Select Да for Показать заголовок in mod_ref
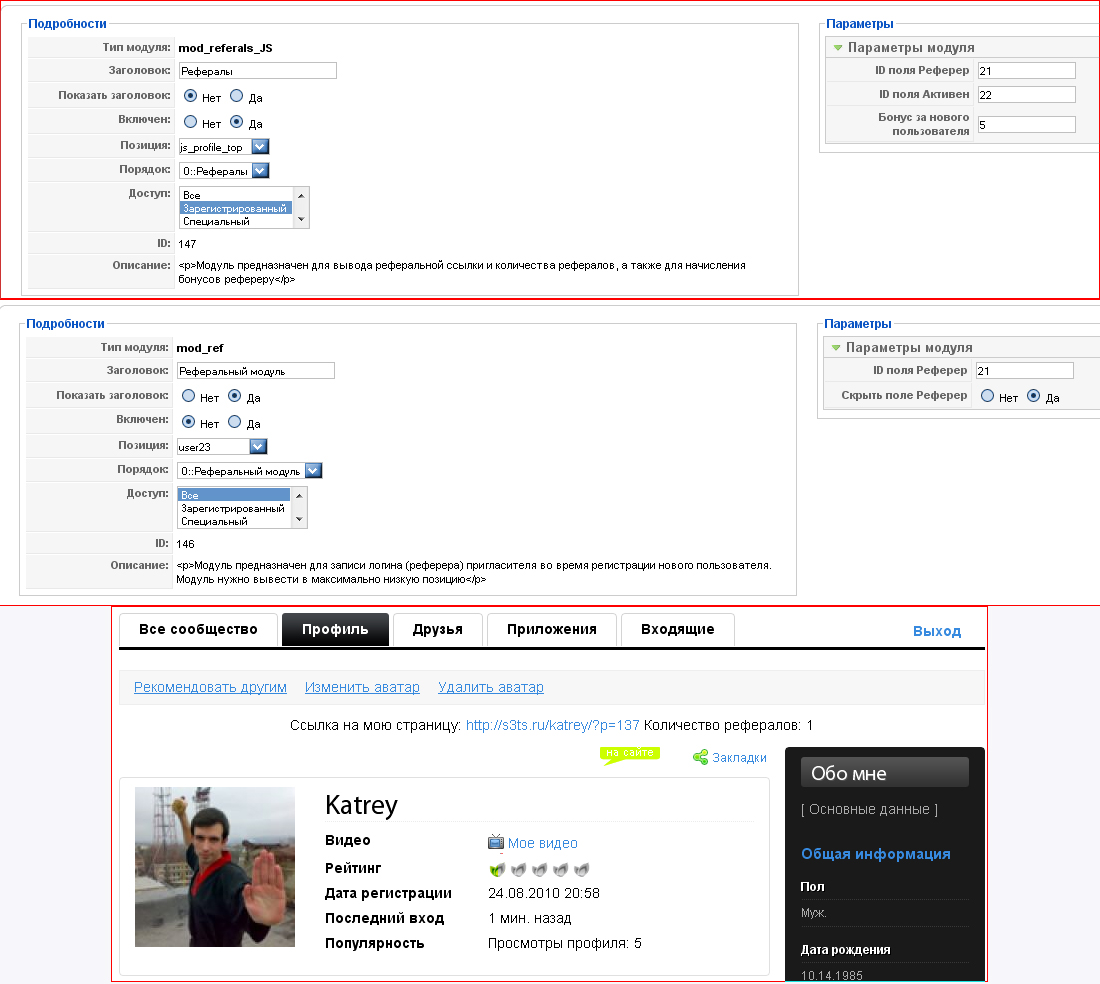This screenshot has height=984, width=1100. click(234, 396)
